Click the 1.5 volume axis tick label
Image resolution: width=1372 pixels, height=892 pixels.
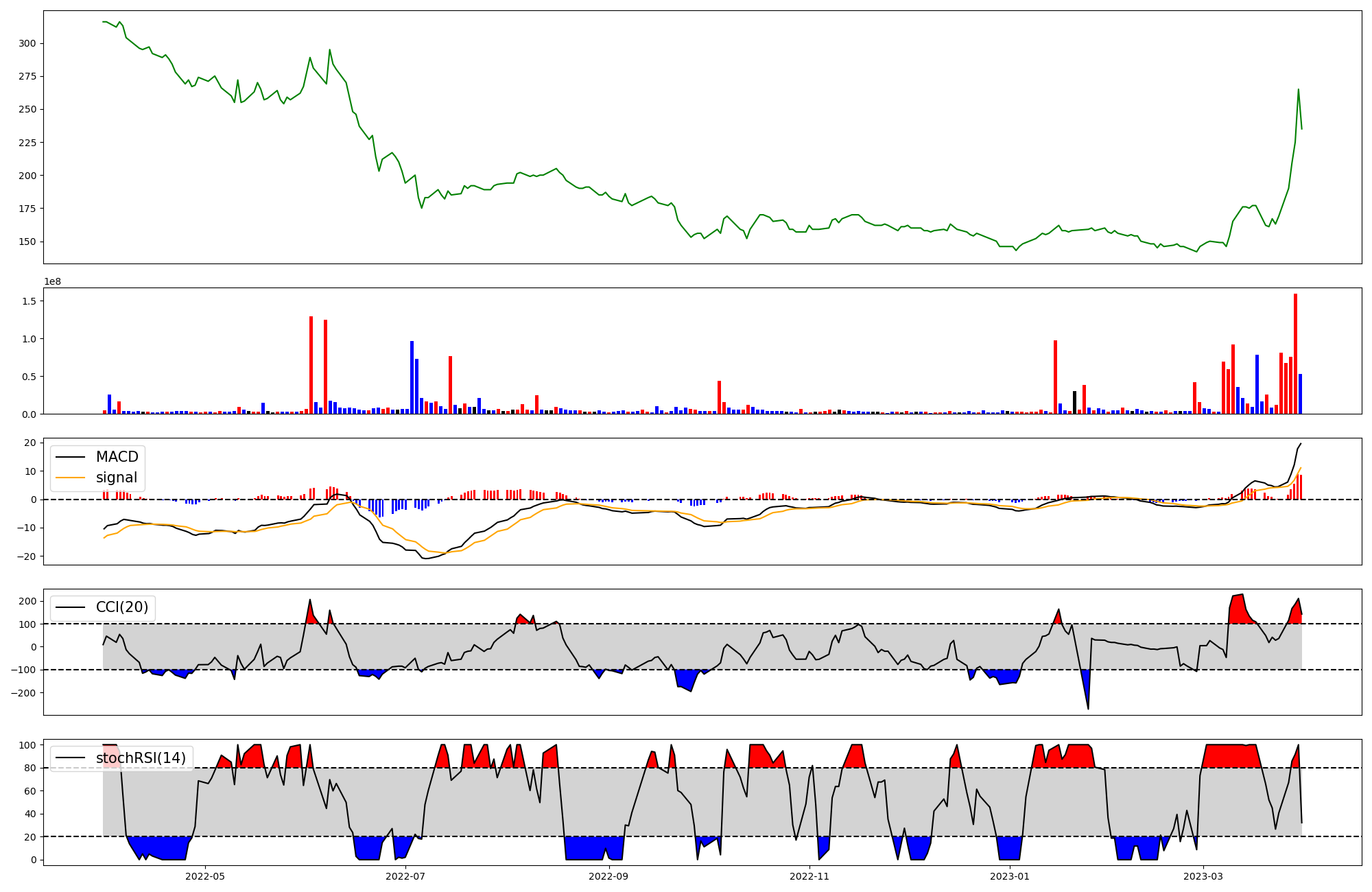(30, 301)
